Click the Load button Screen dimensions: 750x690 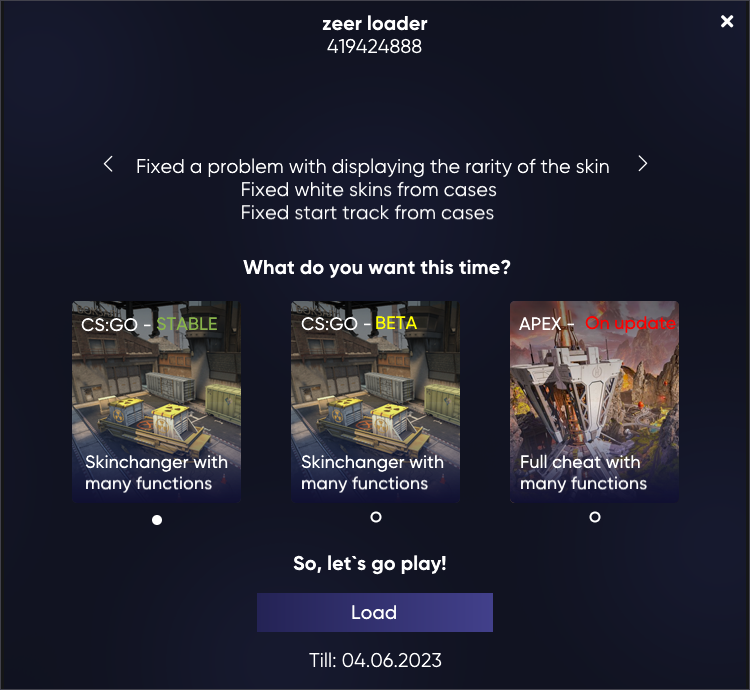[375, 613]
